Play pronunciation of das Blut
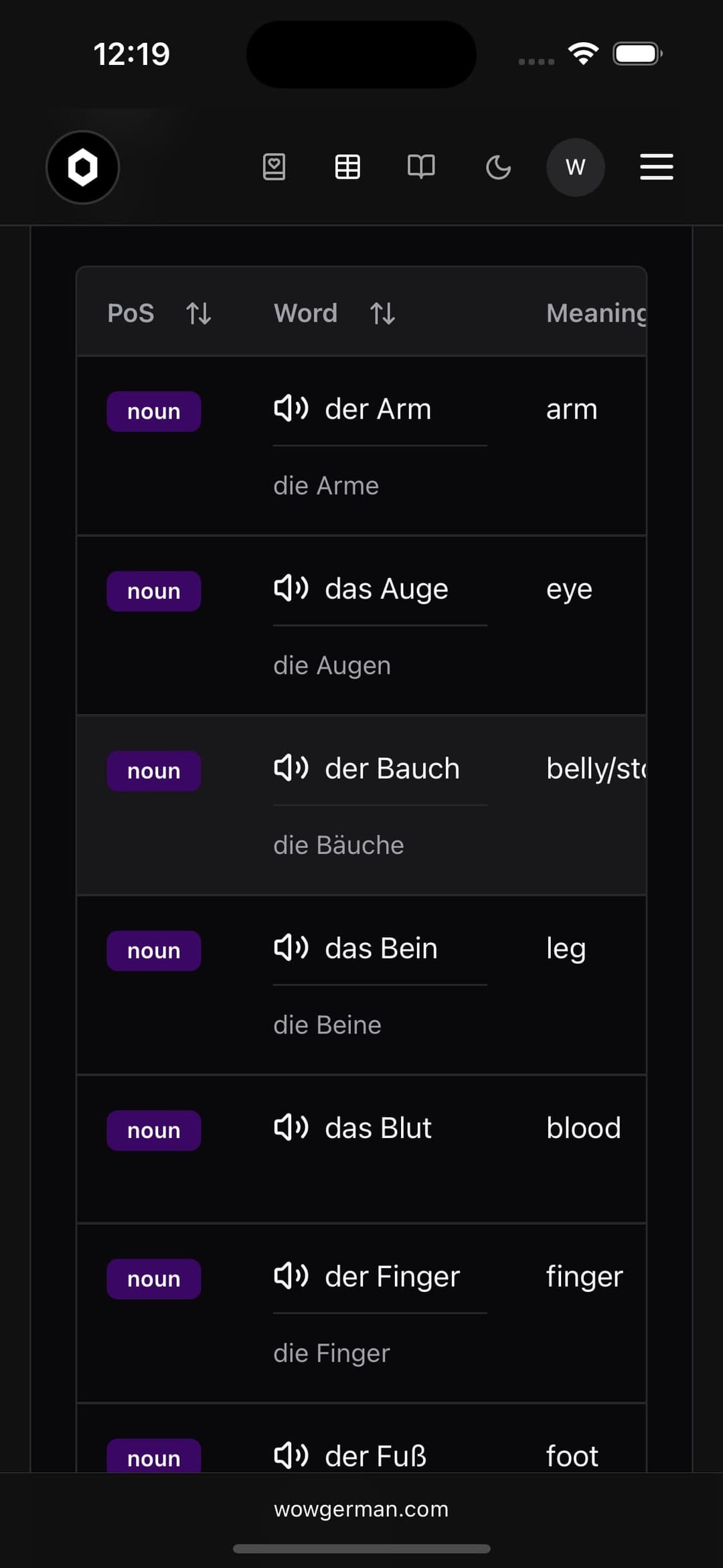The width and height of the screenshot is (723, 1568). (291, 1127)
